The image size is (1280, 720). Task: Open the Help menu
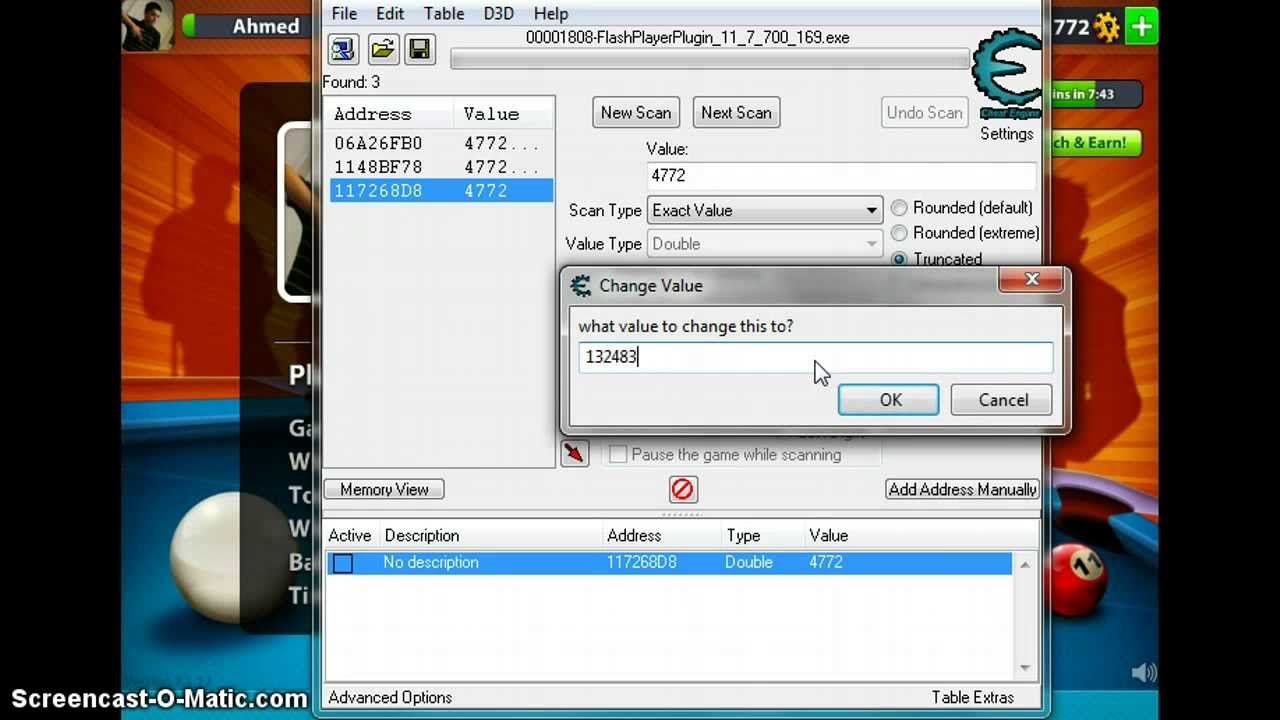point(550,14)
